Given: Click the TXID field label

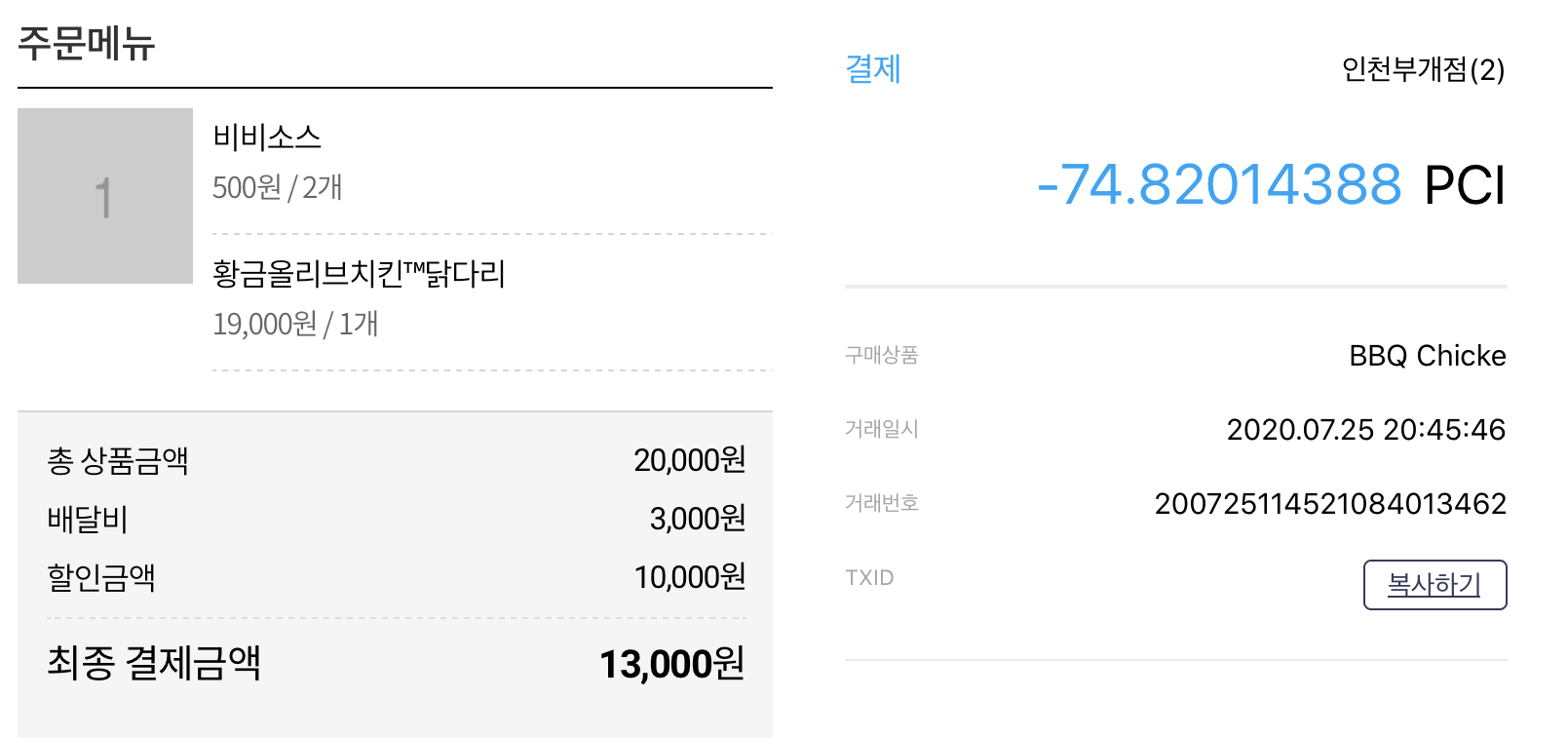Looking at the screenshot, I should pos(869,578).
